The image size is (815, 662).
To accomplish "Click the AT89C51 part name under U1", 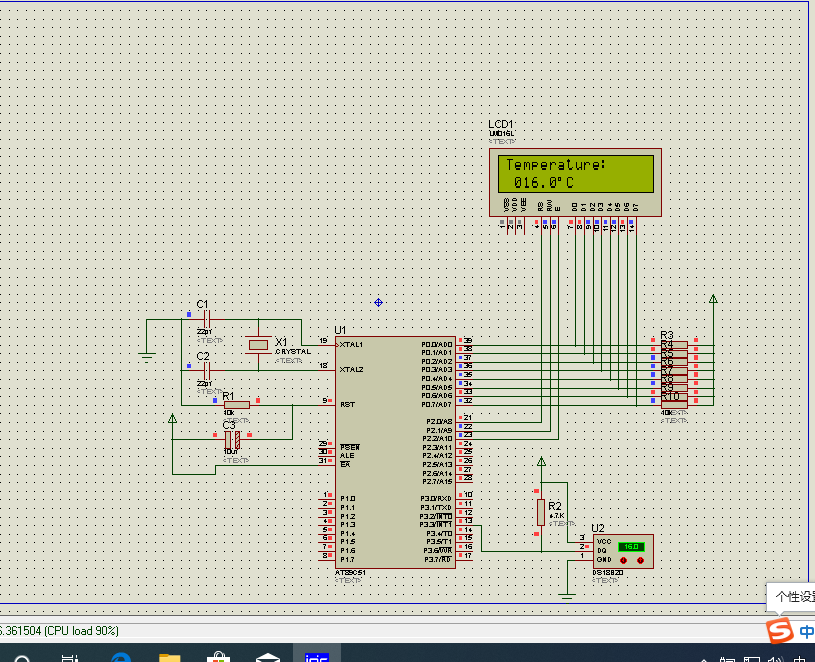I will pos(350,573).
